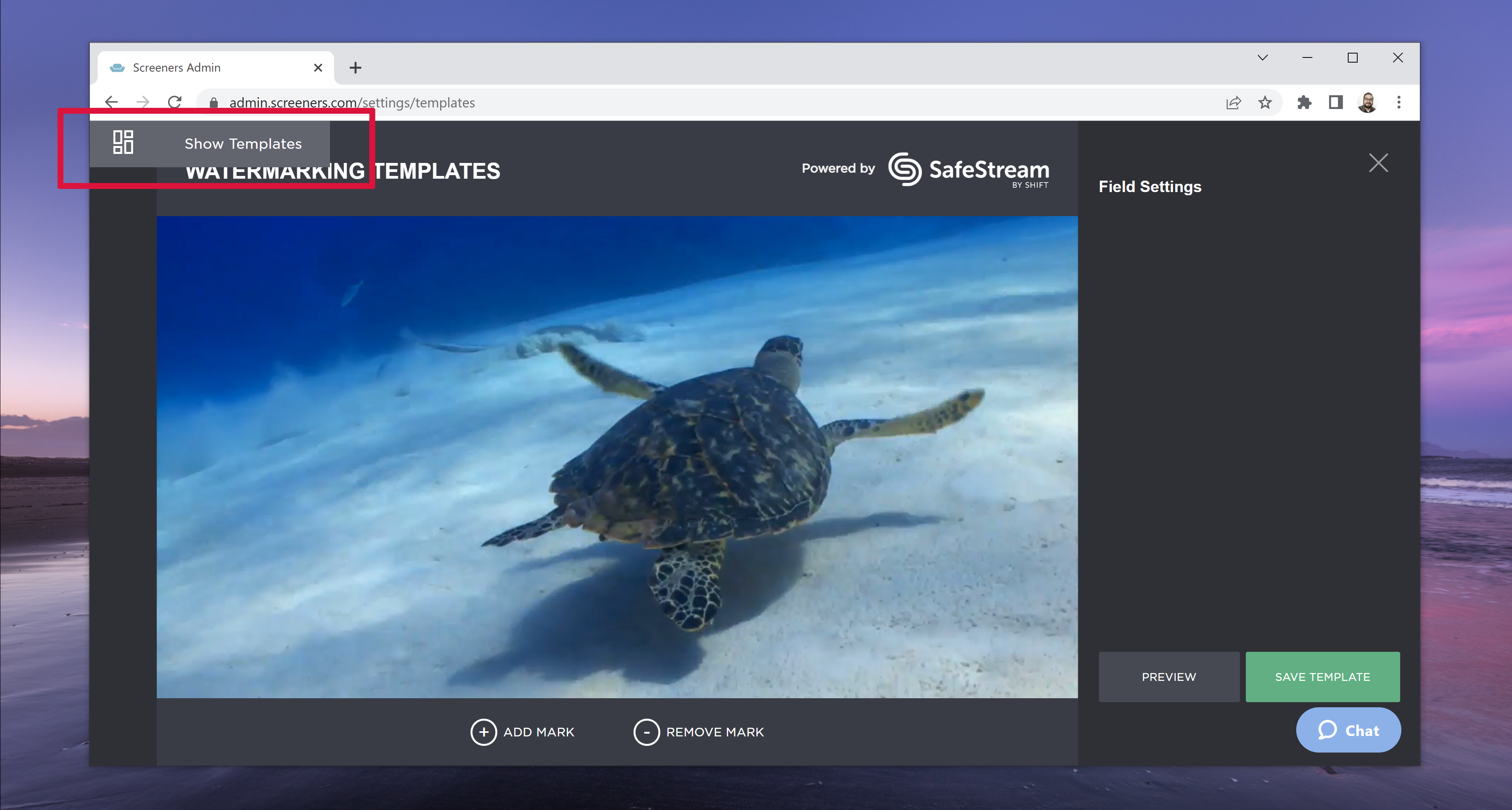Toggle the browser side panel icon
Viewport: 1512px width, 810px height.
click(x=1335, y=103)
